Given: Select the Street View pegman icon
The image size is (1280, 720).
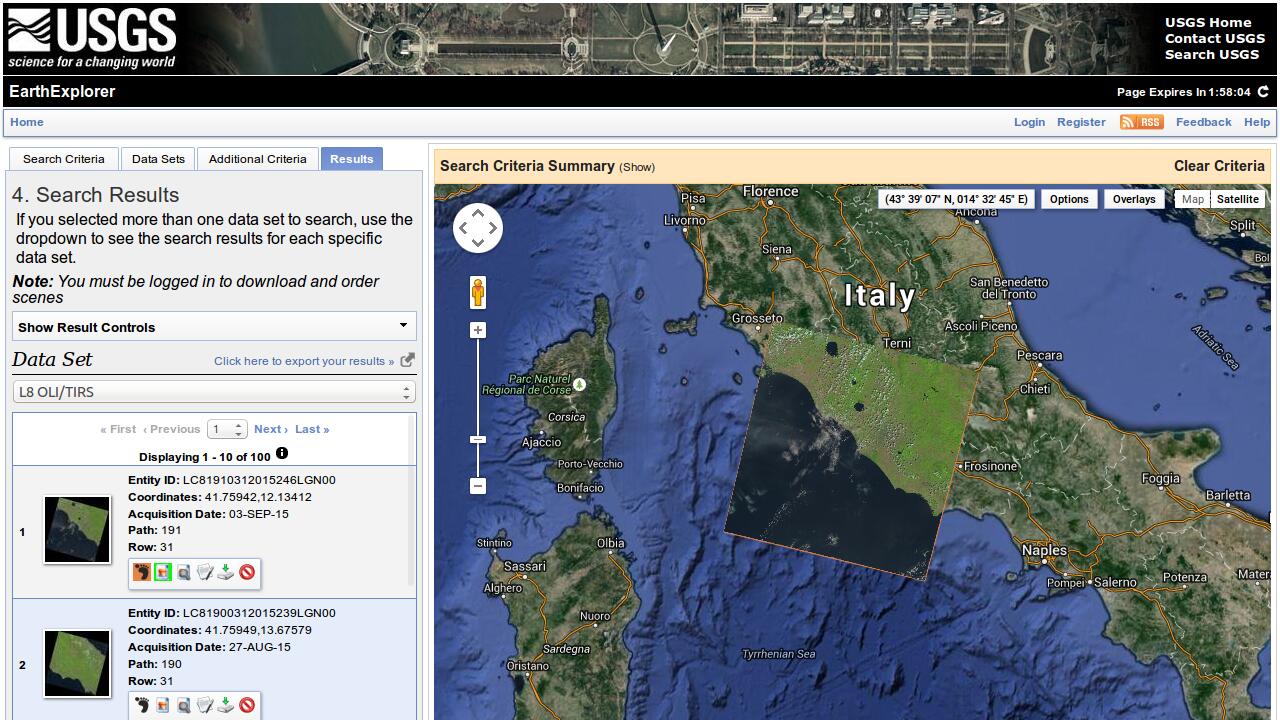Looking at the screenshot, I should tap(478, 292).
